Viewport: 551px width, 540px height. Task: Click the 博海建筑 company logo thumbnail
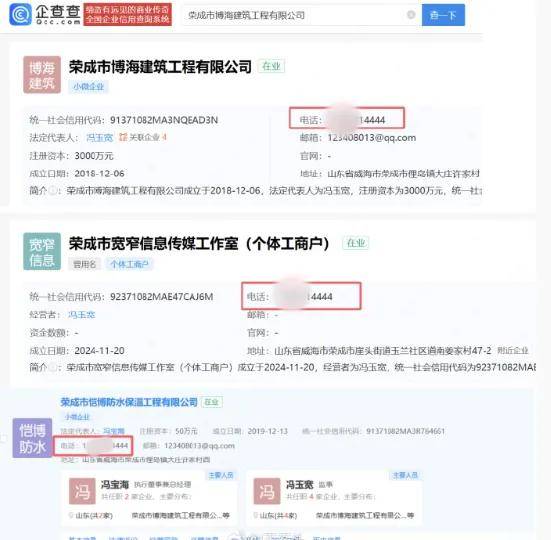coord(42,74)
